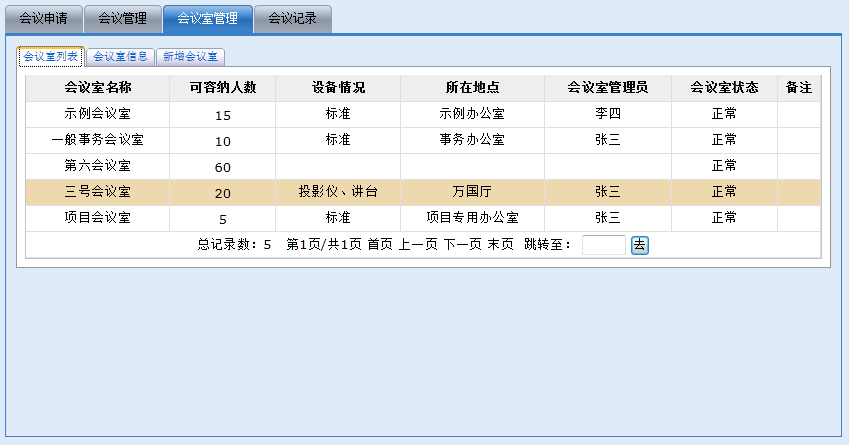Click capacity value 5 in 项目会议室 row
Image resolution: width=849 pixels, height=445 pixels.
pos(223,220)
